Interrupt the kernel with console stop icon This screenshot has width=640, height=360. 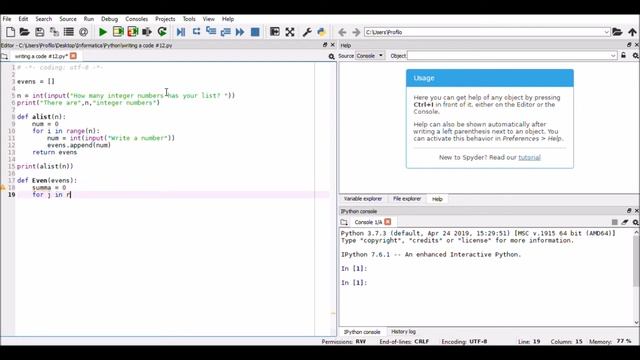click(x=614, y=222)
